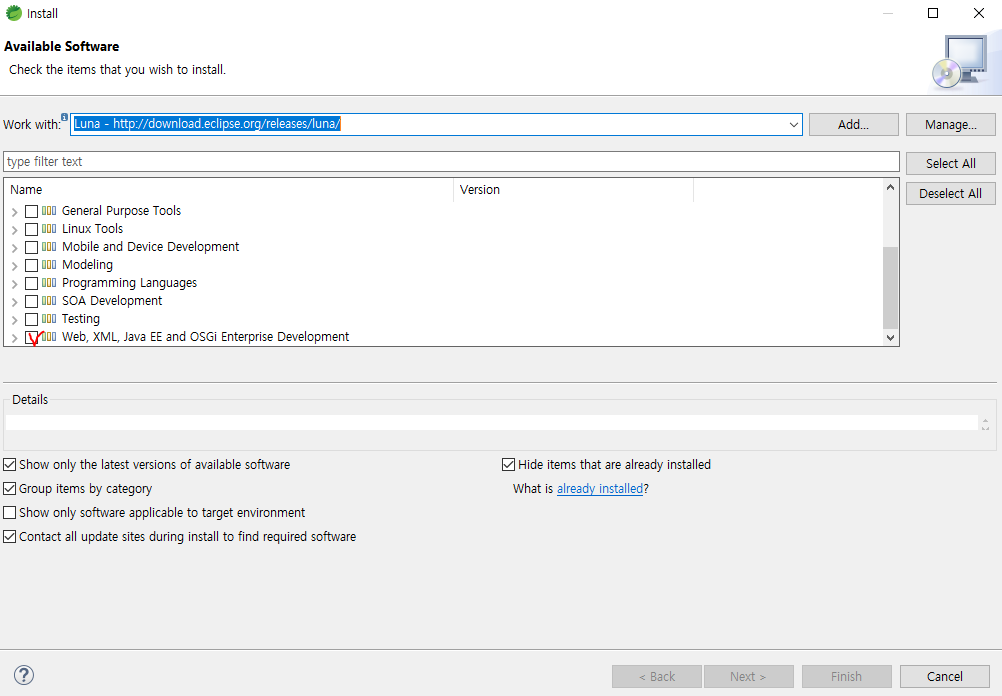Check the SOA Development checkbox
Image resolution: width=1002 pixels, height=696 pixels.
(x=31, y=301)
